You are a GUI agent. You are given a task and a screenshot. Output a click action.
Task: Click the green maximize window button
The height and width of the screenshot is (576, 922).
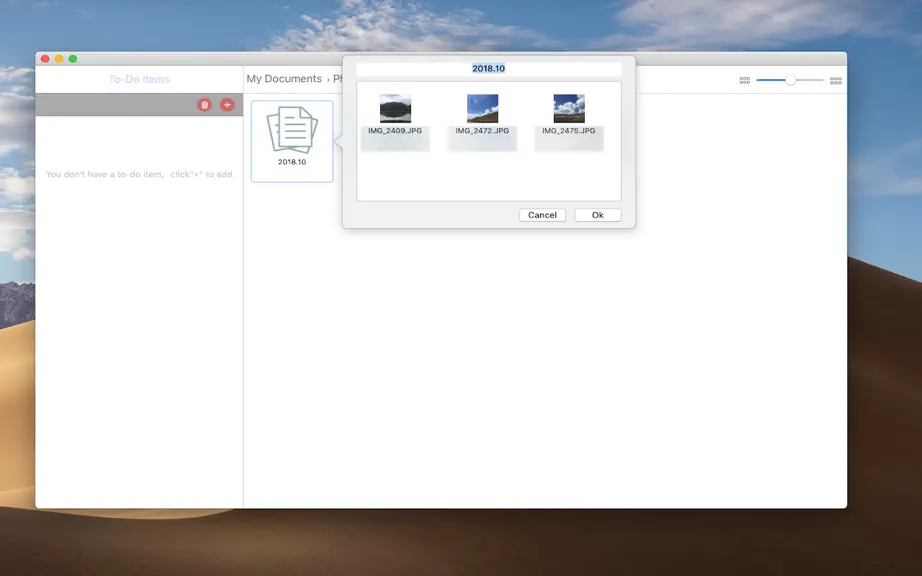click(x=73, y=59)
